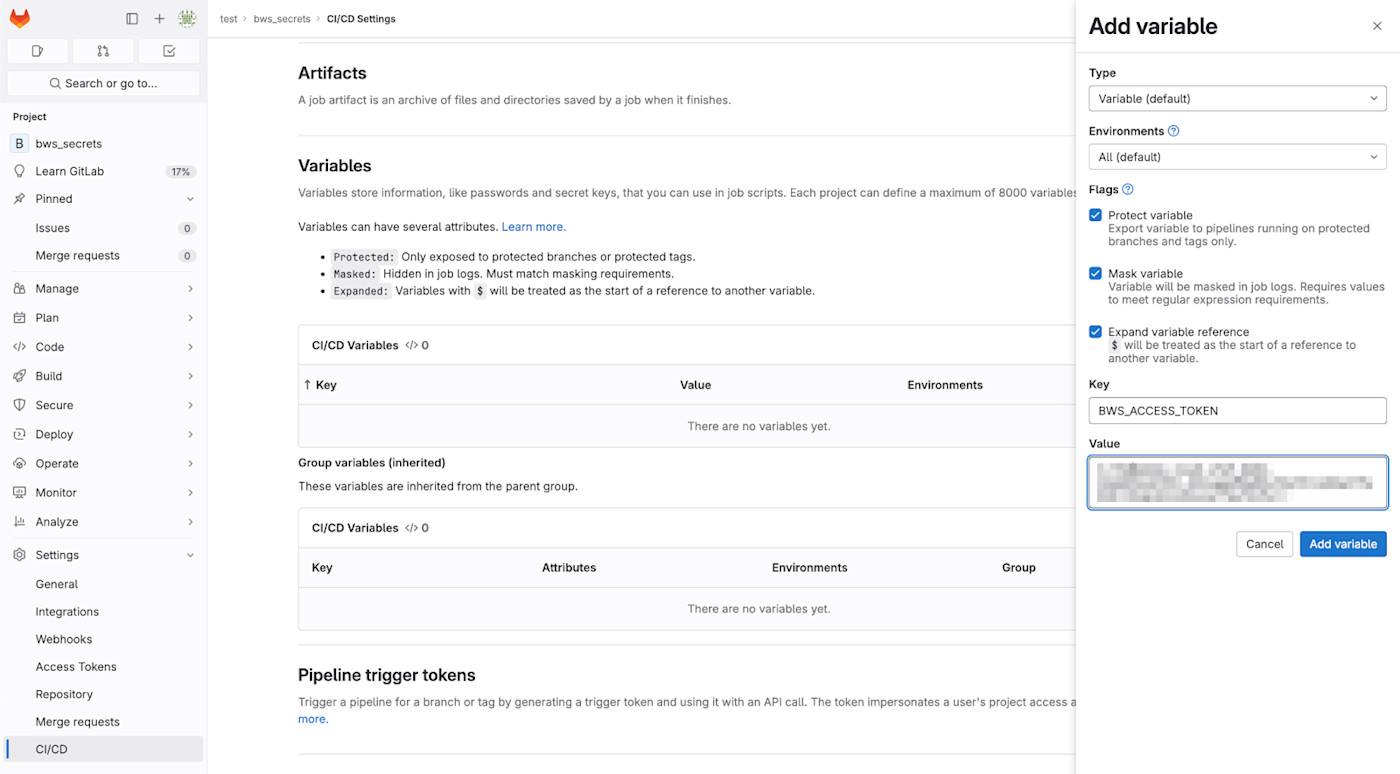Viewport: 1400px width, 774px height.
Task: Click the Environments help question icon
Action: point(1172,130)
